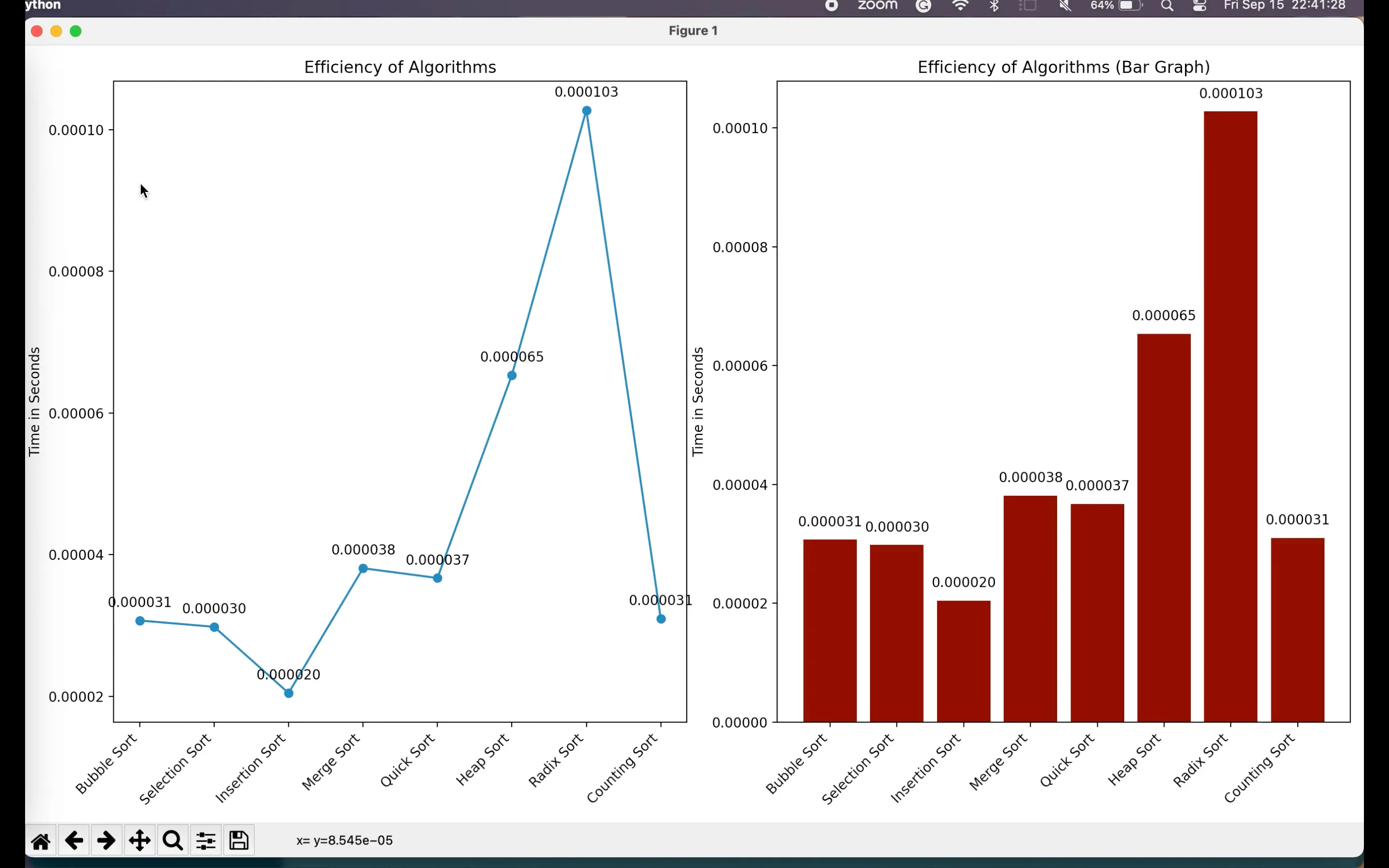Go forward to next view arrow
Screen dimensions: 1389x868
[106, 841]
